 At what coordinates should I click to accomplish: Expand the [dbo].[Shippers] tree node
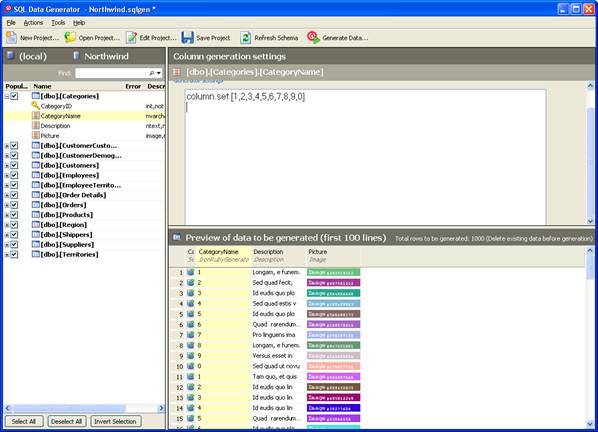point(6,235)
